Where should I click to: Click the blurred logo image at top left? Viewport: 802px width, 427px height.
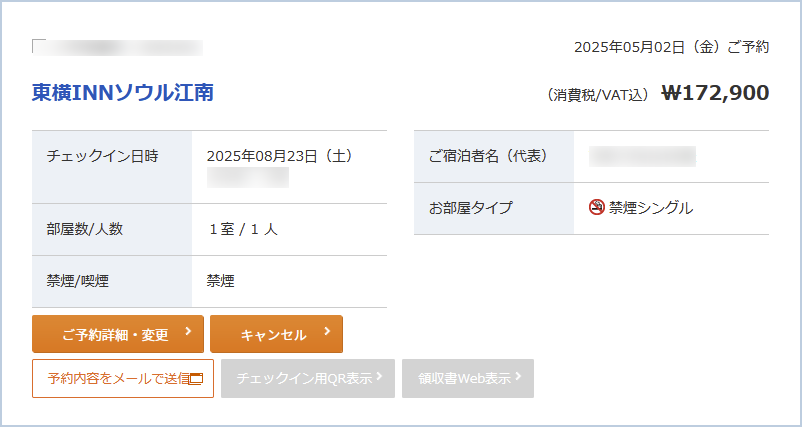[x=117, y=47]
